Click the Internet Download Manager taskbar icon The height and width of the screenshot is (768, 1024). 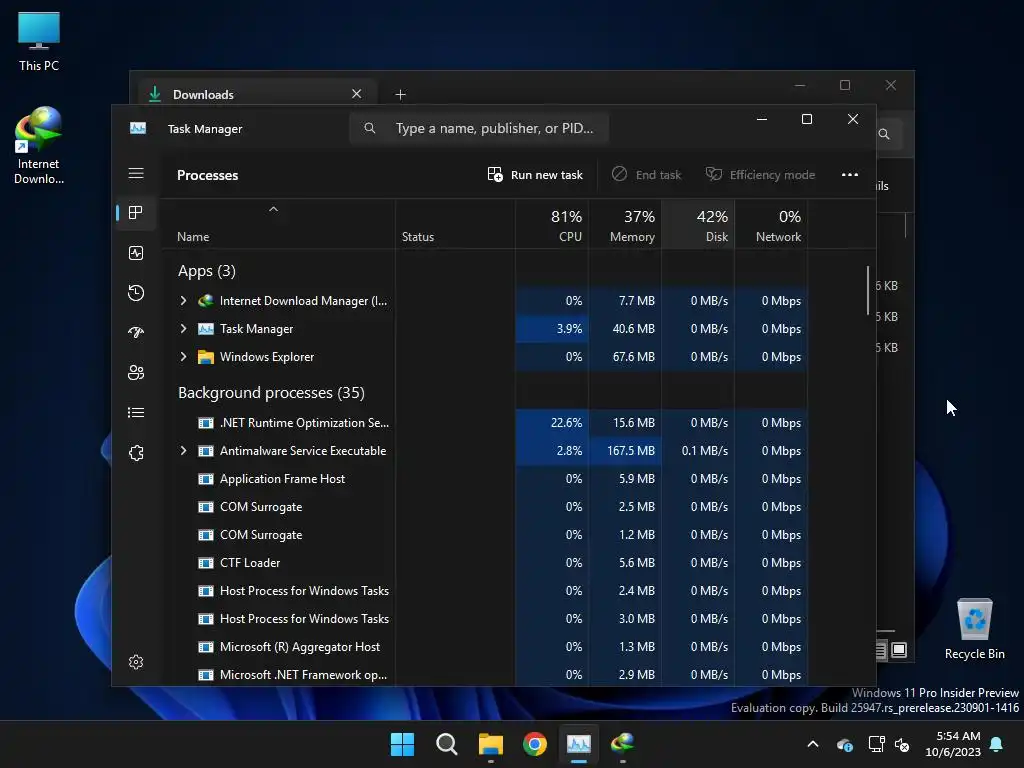point(622,744)
